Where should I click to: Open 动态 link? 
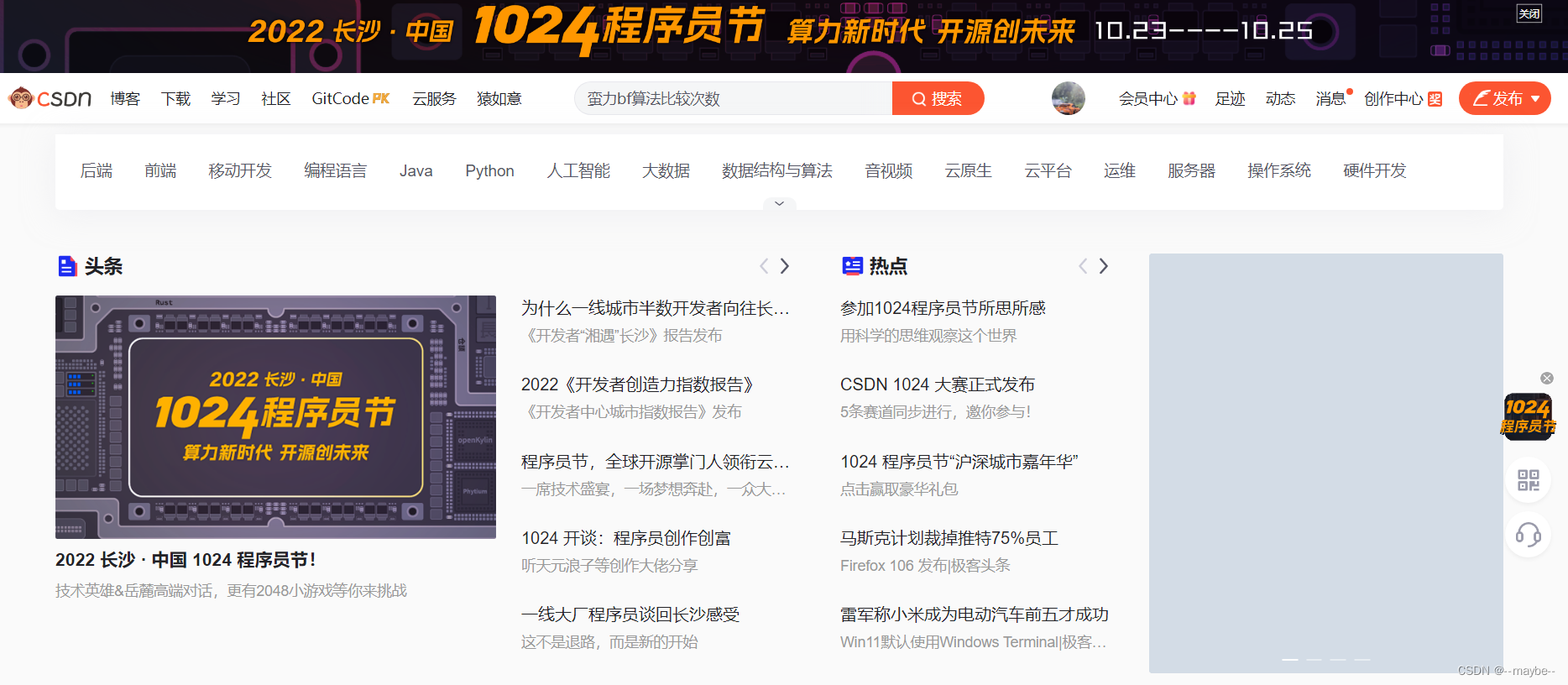1280,98
